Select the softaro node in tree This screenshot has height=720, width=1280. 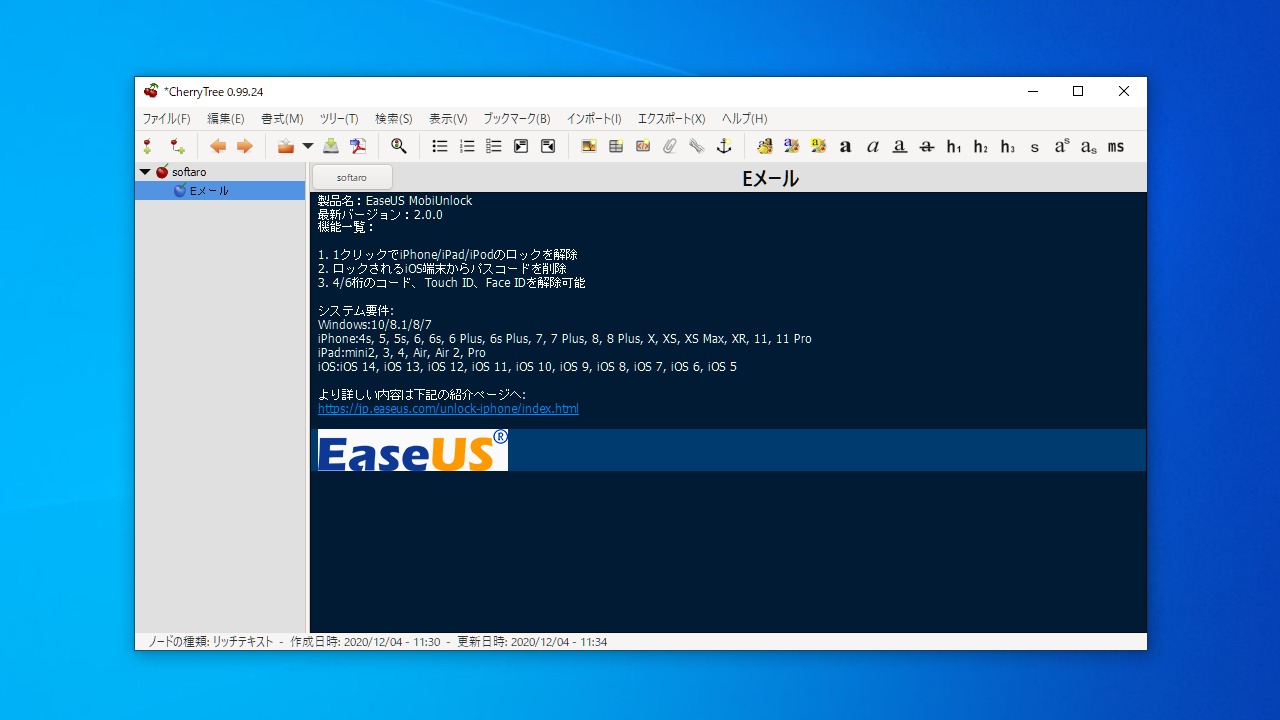189,172
